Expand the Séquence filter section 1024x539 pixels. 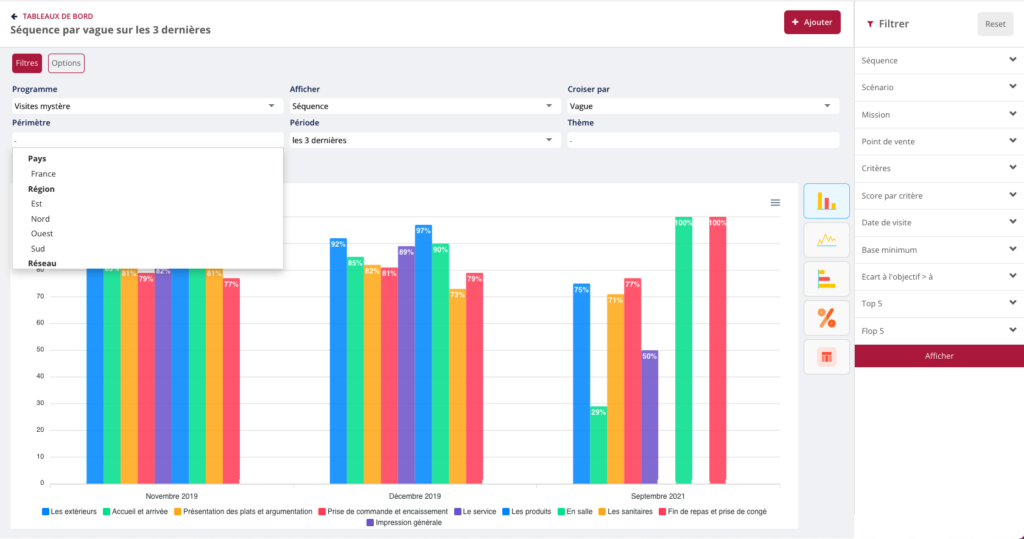coord(938,60)
